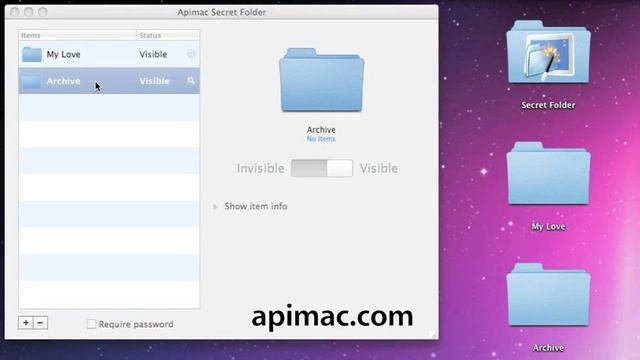Select the My Love row folder icon

pos(32,54)
